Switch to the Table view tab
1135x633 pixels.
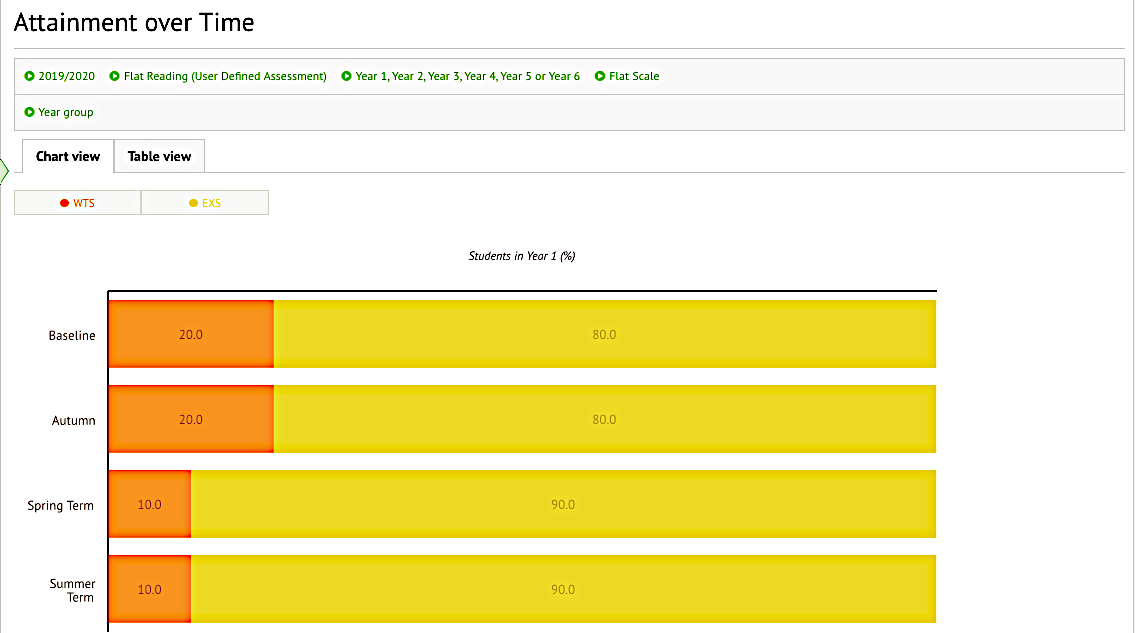coord(159,156)
